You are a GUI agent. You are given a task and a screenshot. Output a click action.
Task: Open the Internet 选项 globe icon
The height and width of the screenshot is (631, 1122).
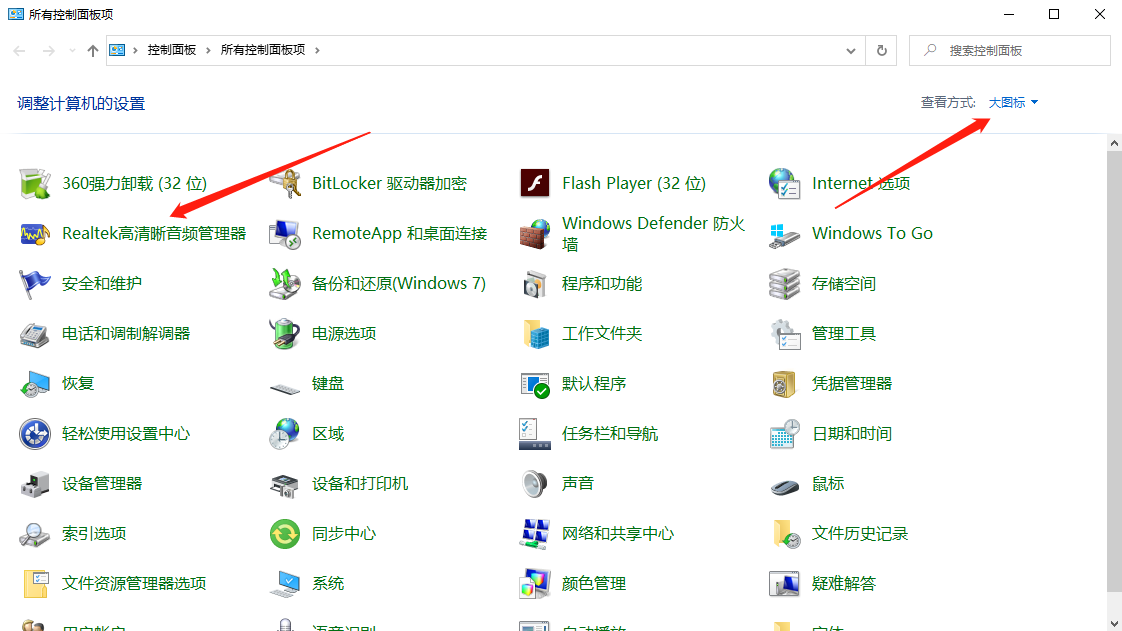point(784,184)
